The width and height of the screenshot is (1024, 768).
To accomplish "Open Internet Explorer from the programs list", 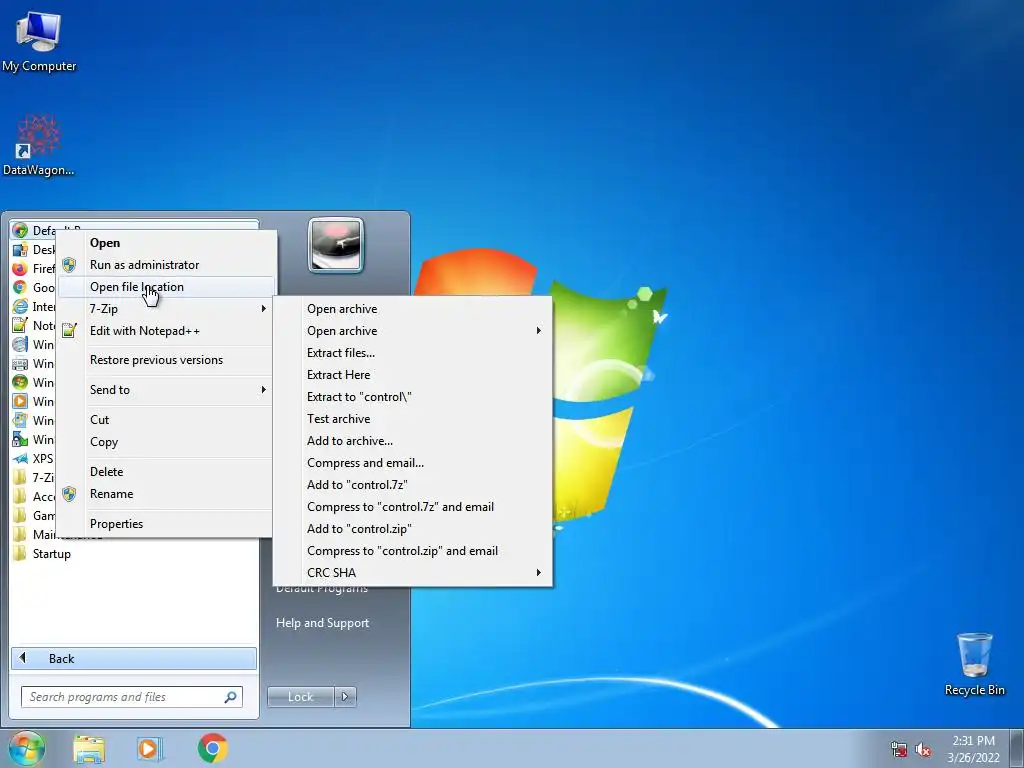I will [x=33, y=306].
